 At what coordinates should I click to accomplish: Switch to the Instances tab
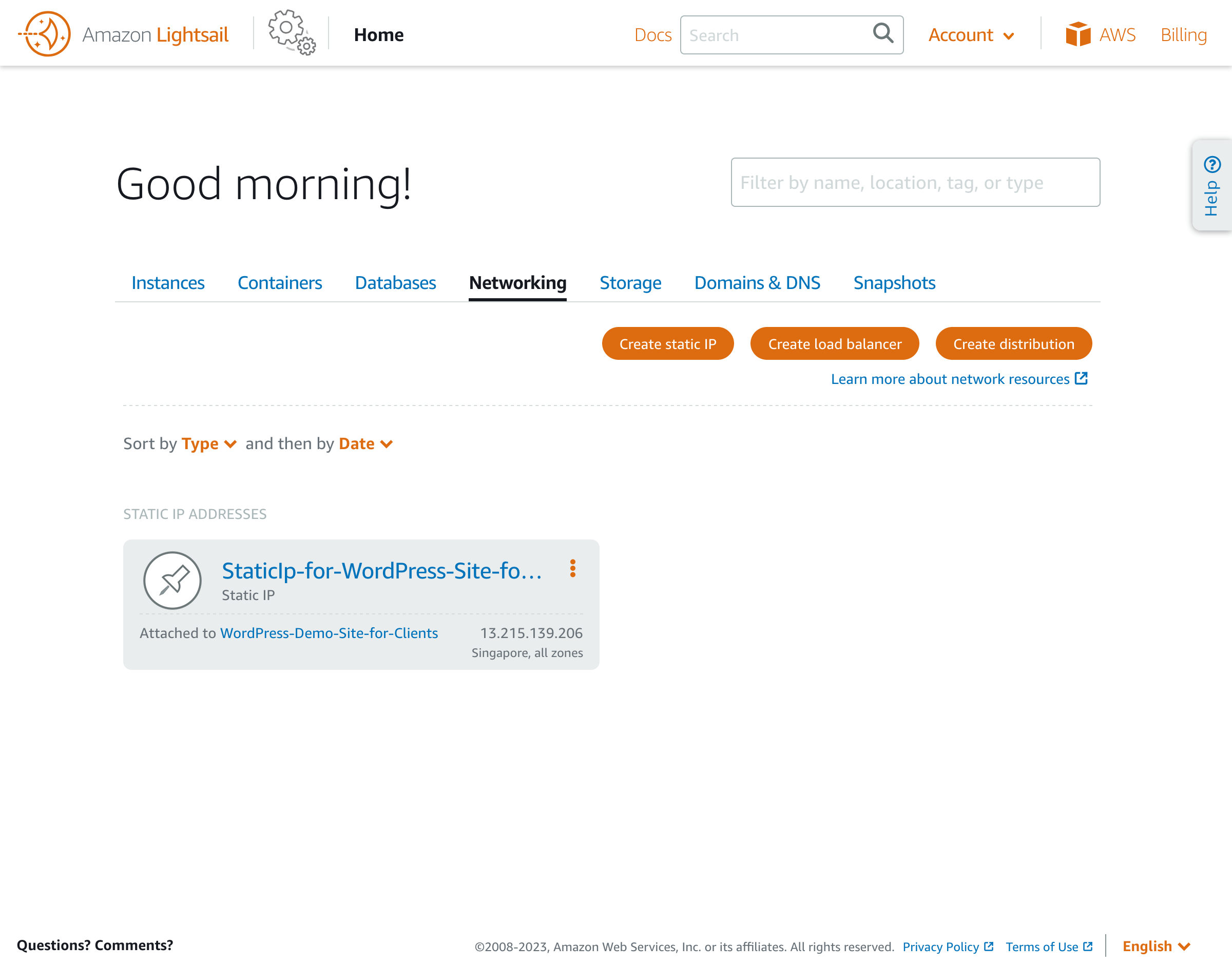pyautogui.click(x=168, y=282)
